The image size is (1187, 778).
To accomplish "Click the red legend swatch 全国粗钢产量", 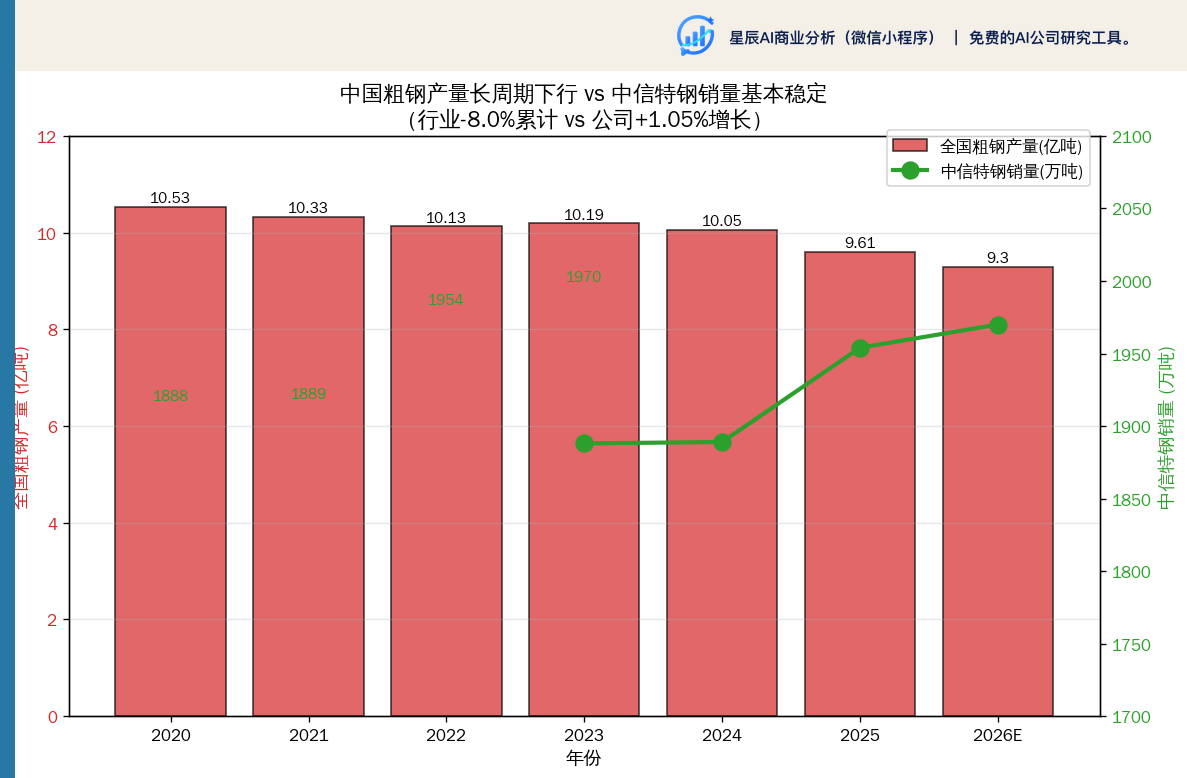I will 910,145.
